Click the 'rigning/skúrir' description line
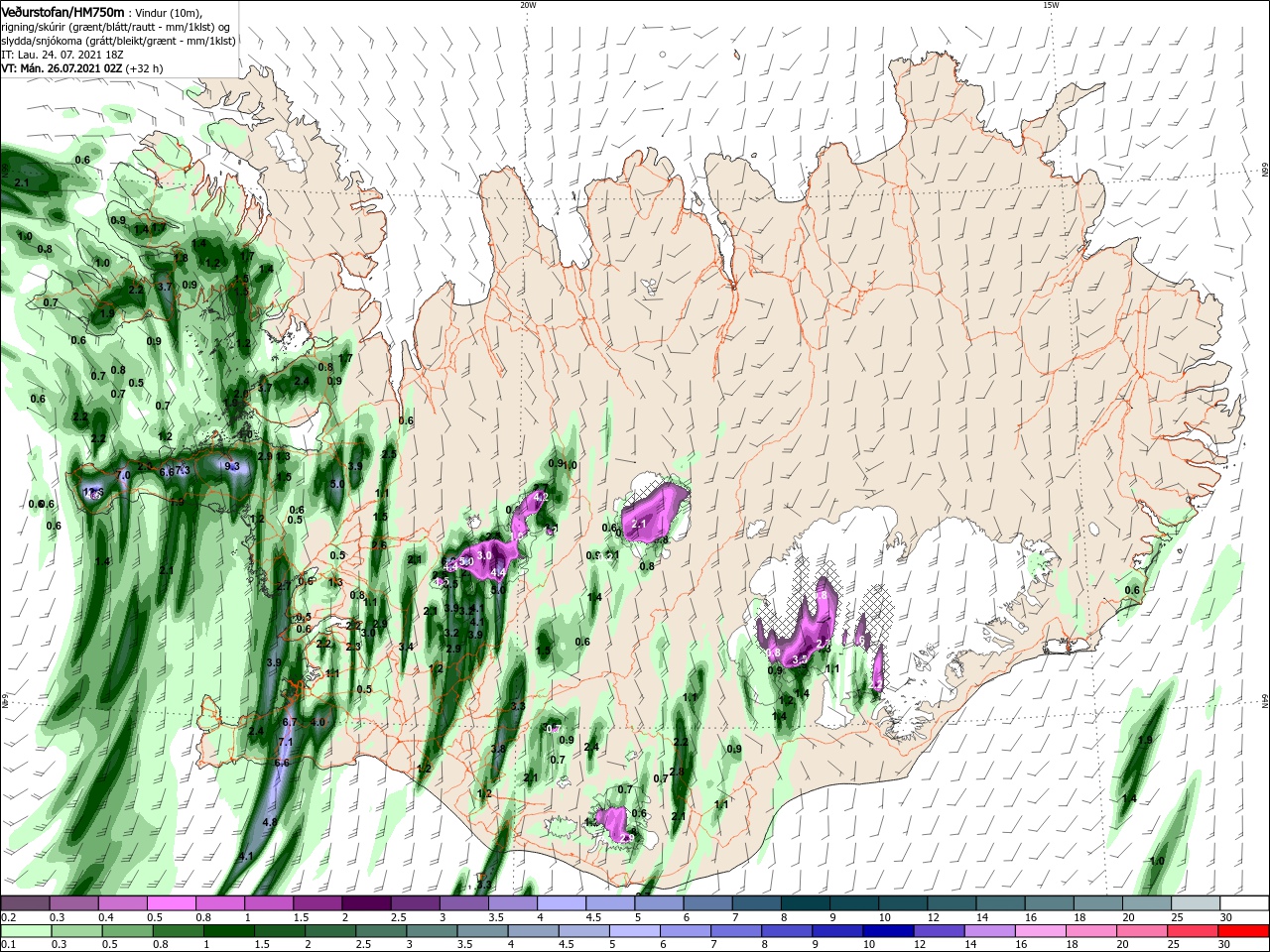Screen dimensions: 1270x952 (x=116, y=27)
